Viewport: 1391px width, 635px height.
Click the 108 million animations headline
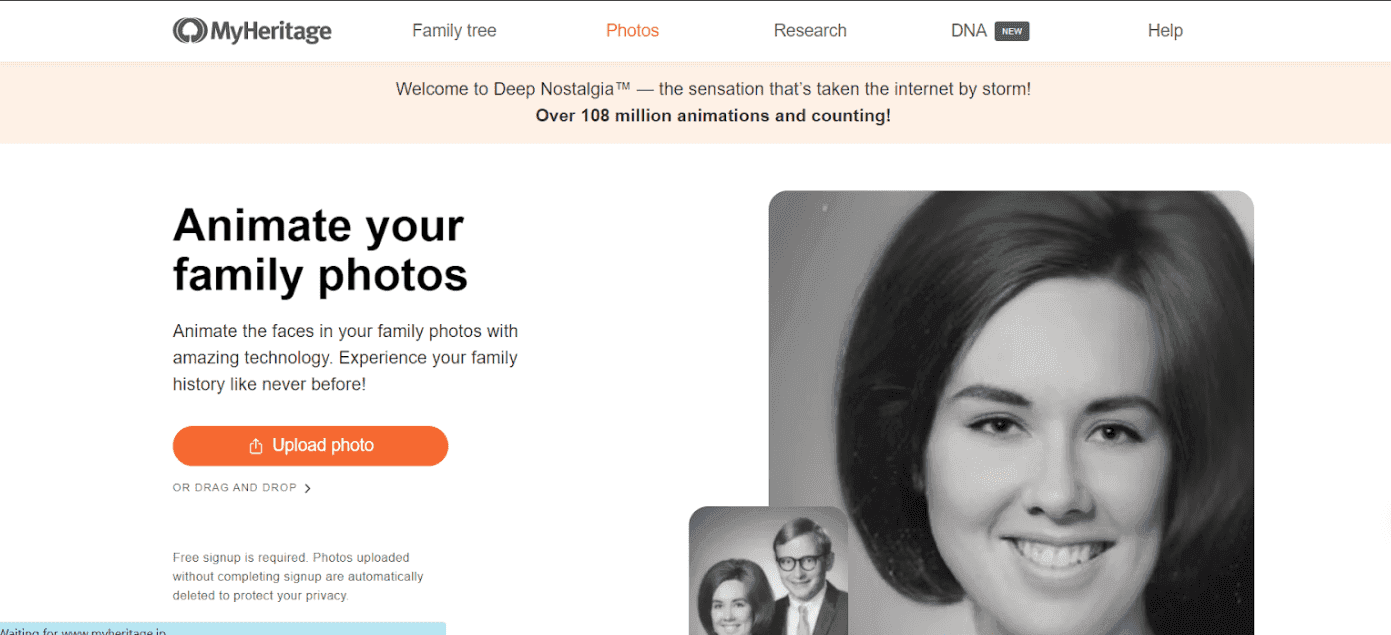tap(712, 115)
